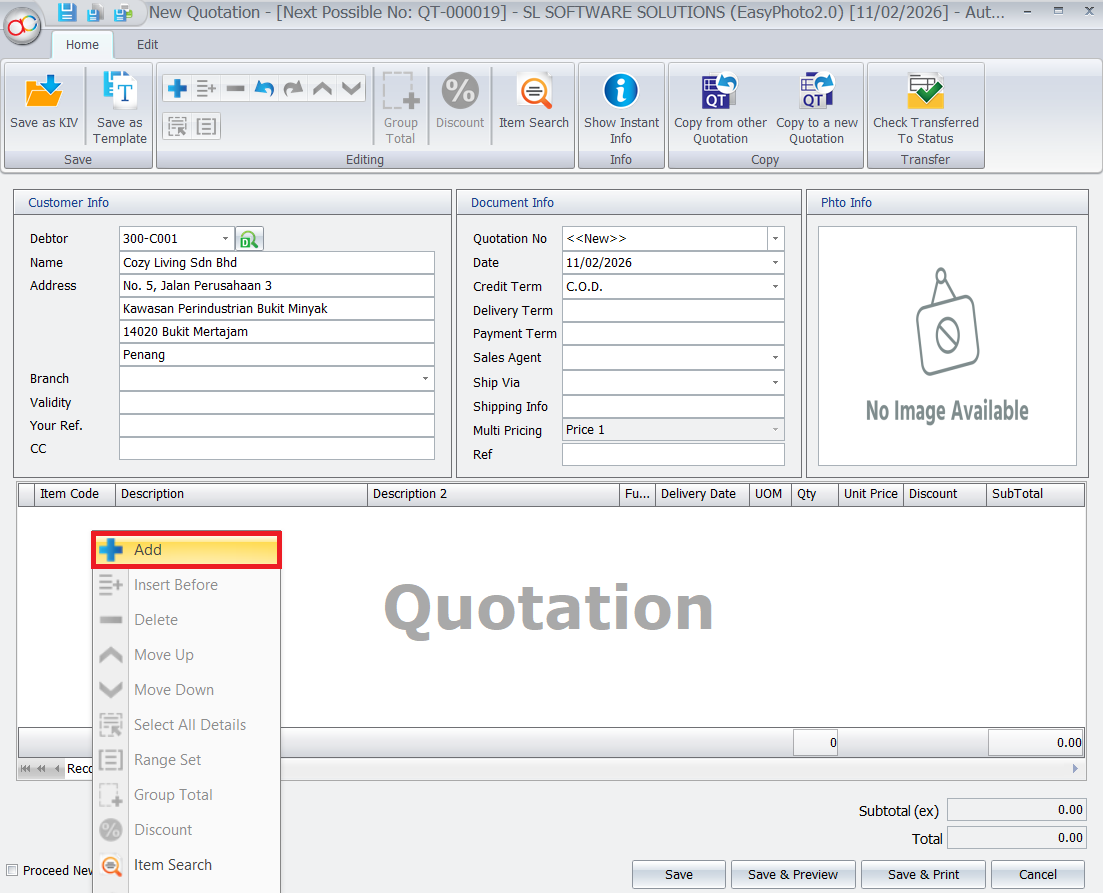Toggle the Proceed New checkbox

click(x=13, y=870)
